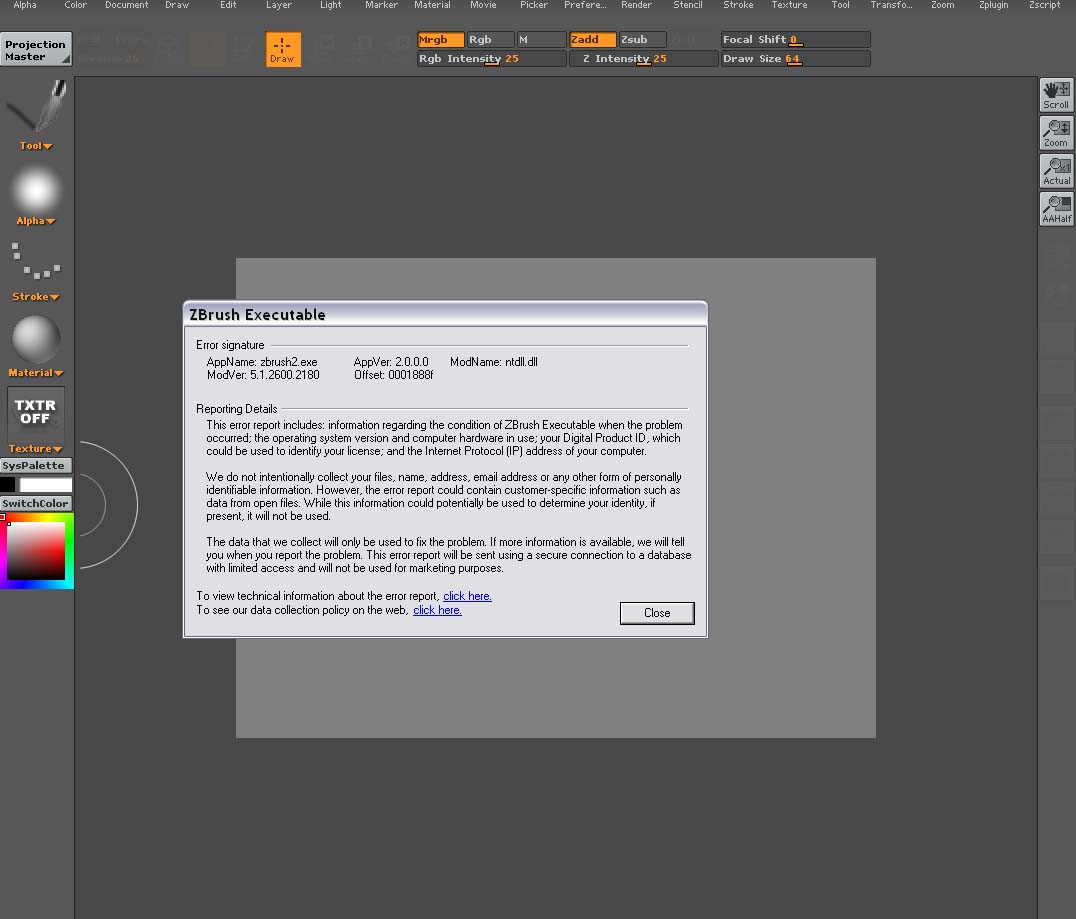This screenshot has height=919, width=1076.
Task: Select the current Tool brush thumbnail
Action: coord(36,106)
